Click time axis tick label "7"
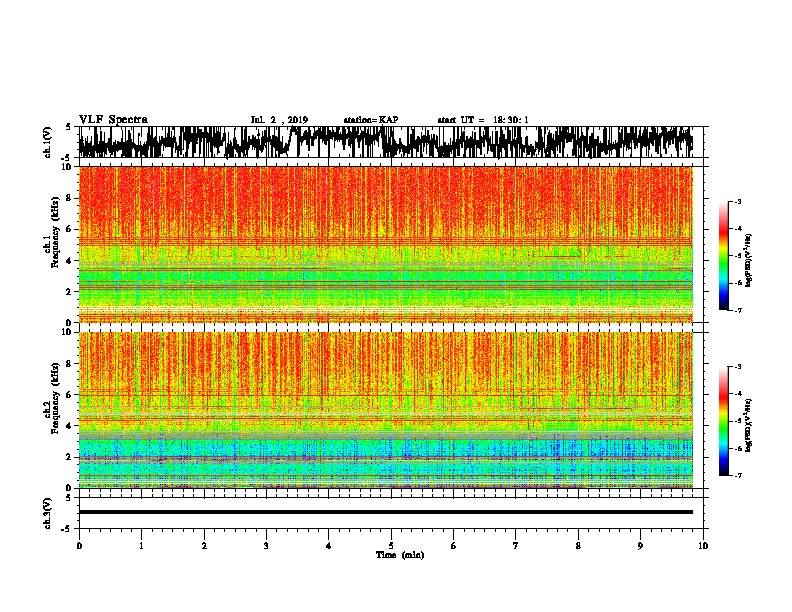 tap(516, 546)
